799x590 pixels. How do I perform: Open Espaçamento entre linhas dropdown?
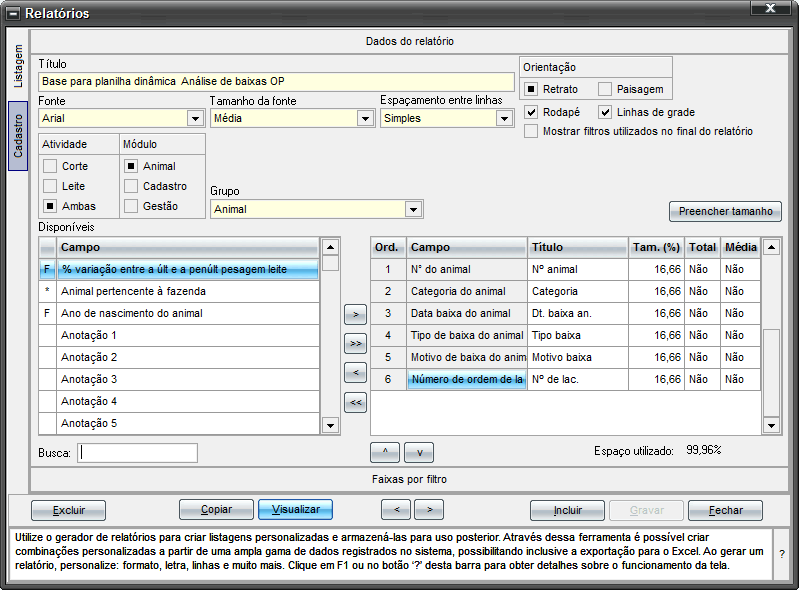pos(504,118)
